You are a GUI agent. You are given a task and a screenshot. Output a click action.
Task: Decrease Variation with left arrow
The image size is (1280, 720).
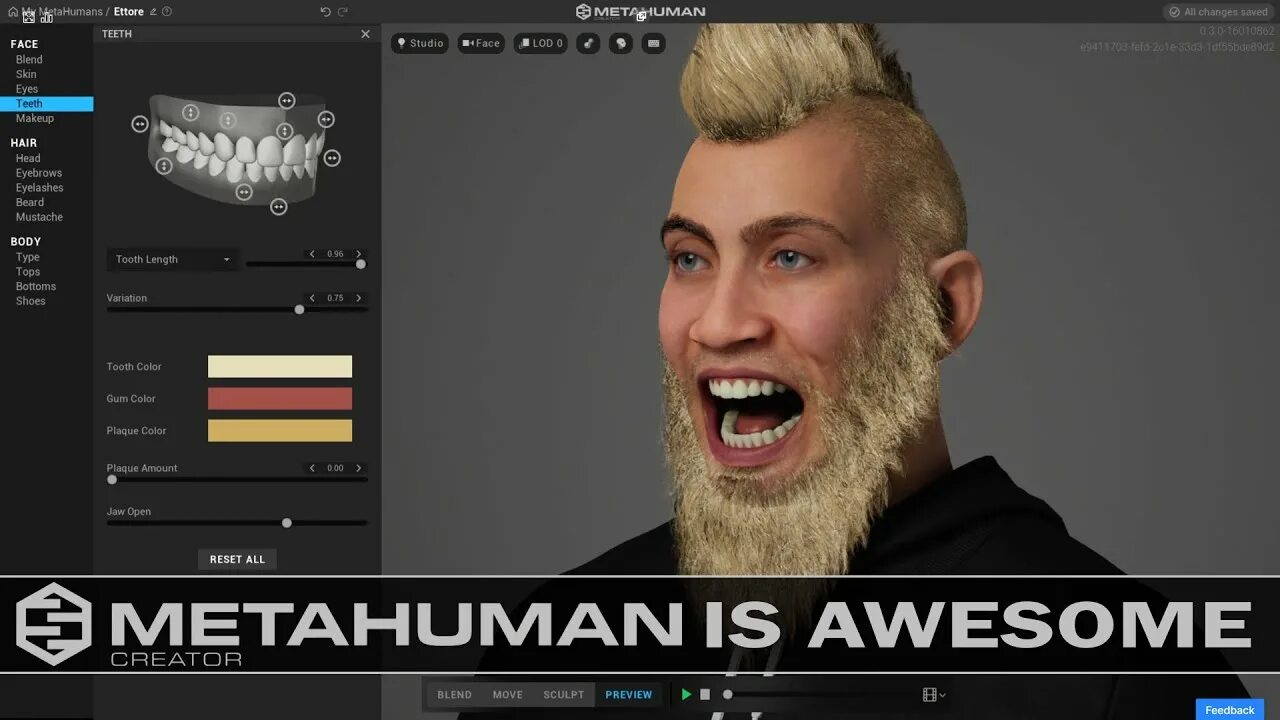pos(312,298)
